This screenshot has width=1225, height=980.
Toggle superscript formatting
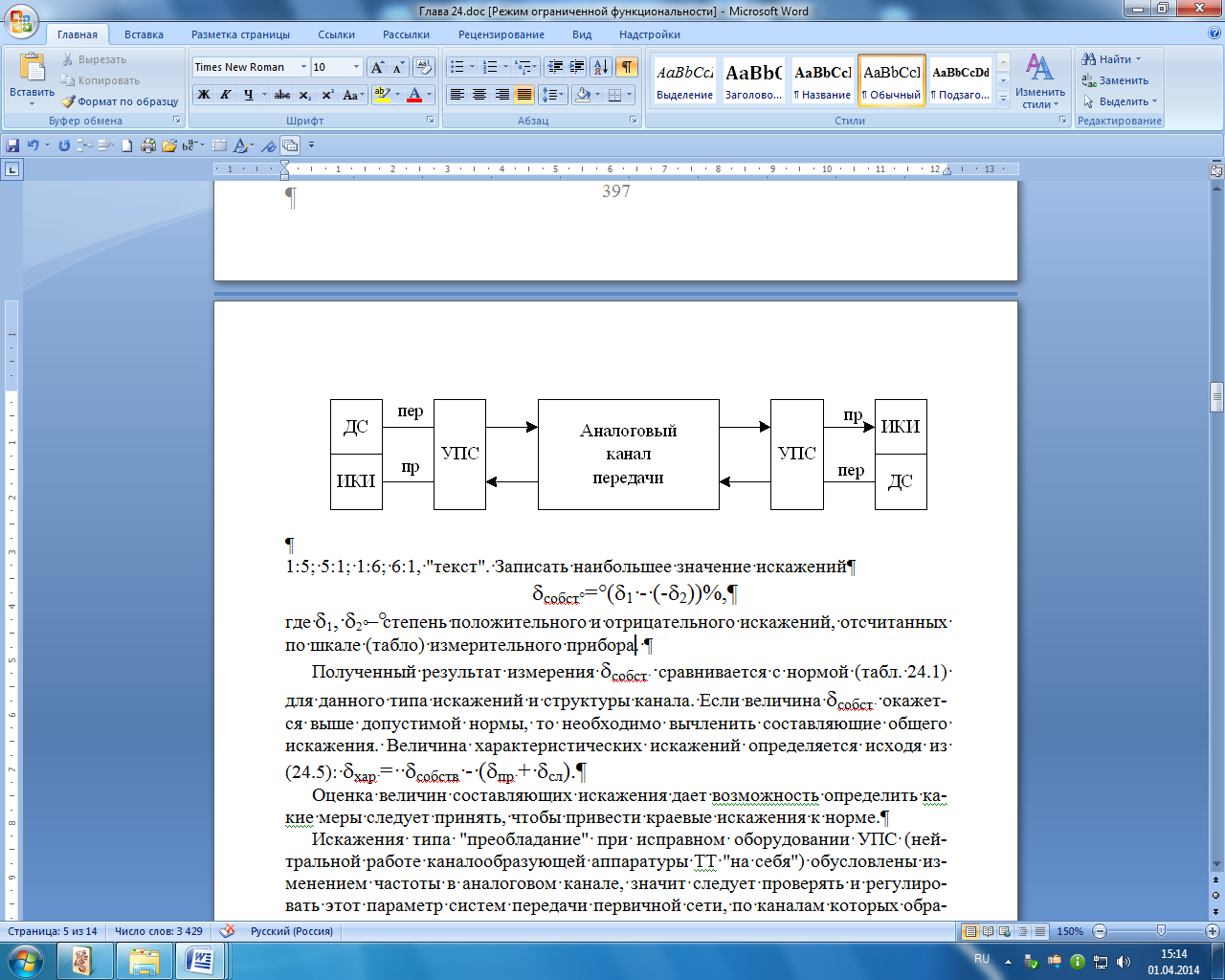point(327,95)
